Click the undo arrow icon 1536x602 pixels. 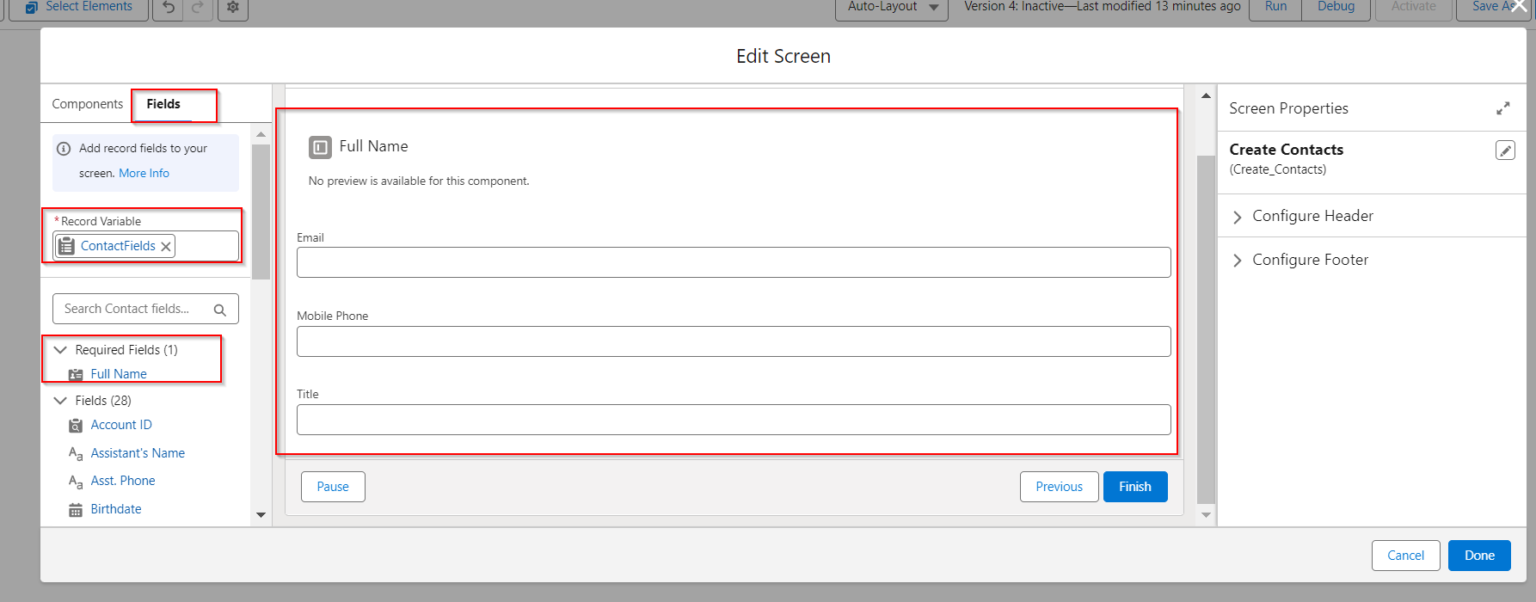[x=167, y=7]
